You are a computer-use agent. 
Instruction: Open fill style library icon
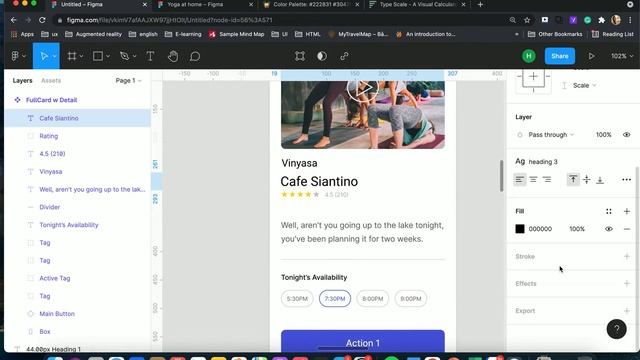point(609,211)
